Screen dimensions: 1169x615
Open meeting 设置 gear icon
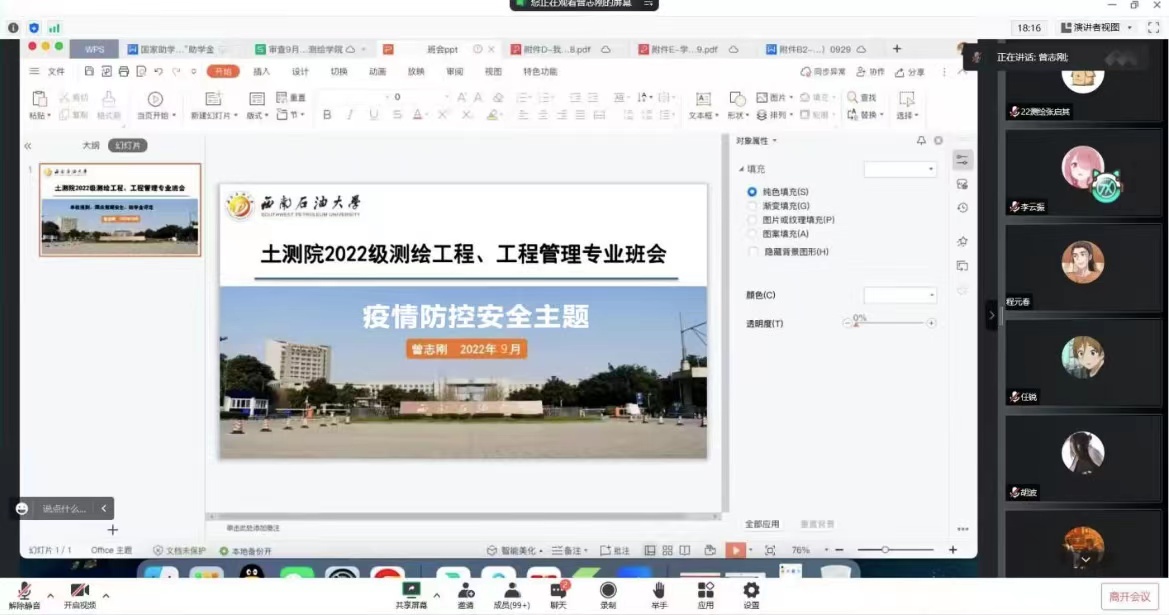(751, 591)
